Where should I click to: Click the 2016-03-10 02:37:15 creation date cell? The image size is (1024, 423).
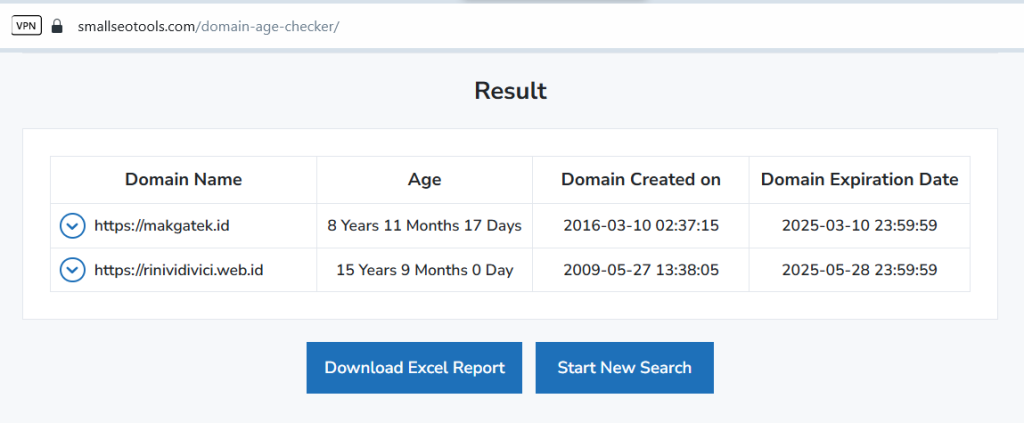(641, 226)
